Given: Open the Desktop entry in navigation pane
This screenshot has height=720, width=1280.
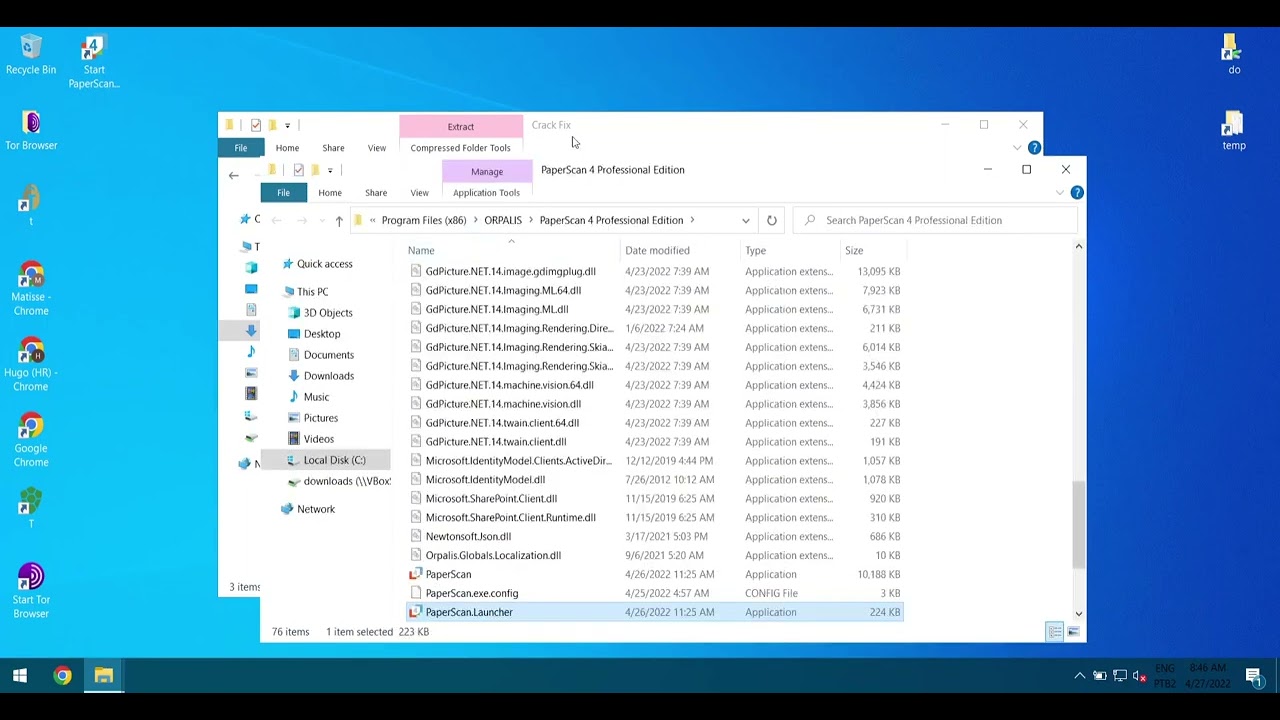Looking at the screenshot, I should tap(322, 334).
